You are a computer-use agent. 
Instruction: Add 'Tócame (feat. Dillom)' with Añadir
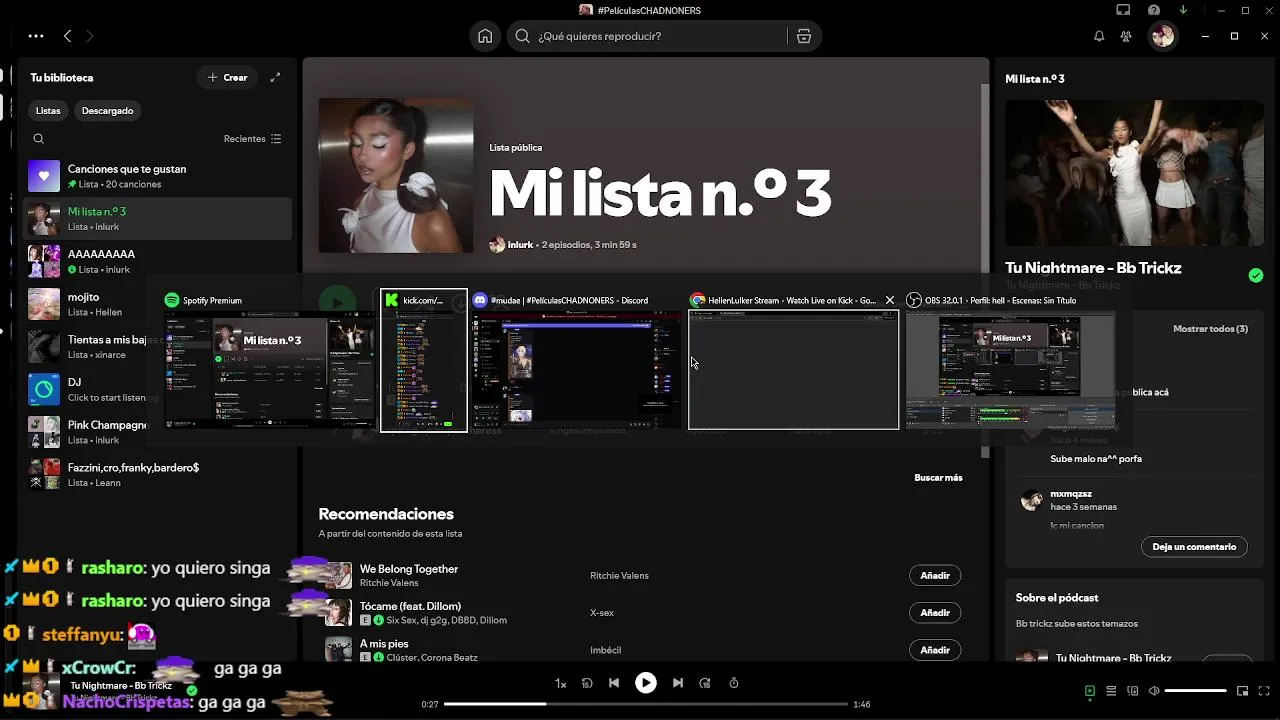pos(935,612)
